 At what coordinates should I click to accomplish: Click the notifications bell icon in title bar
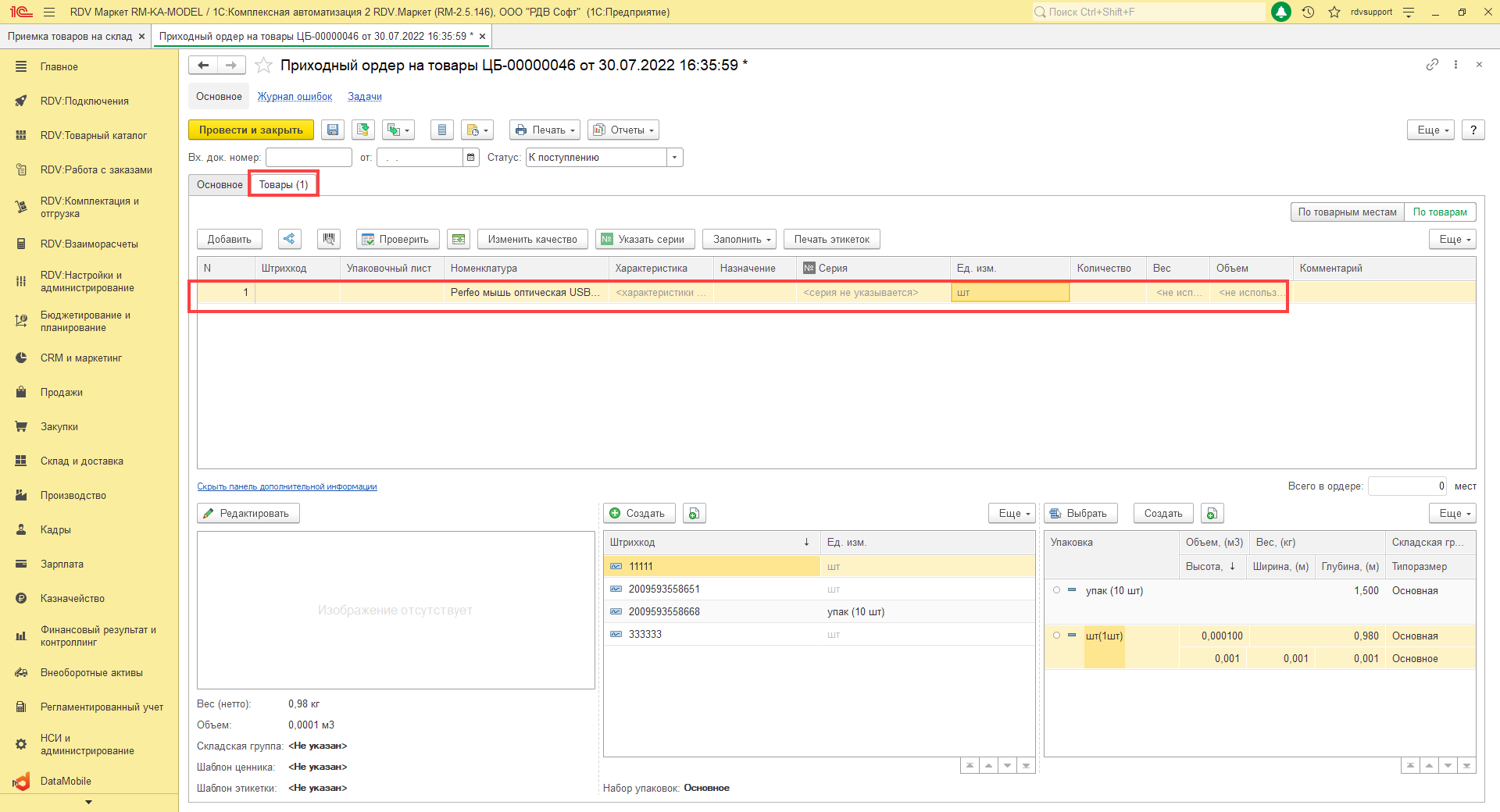[x=1281, y=12]
